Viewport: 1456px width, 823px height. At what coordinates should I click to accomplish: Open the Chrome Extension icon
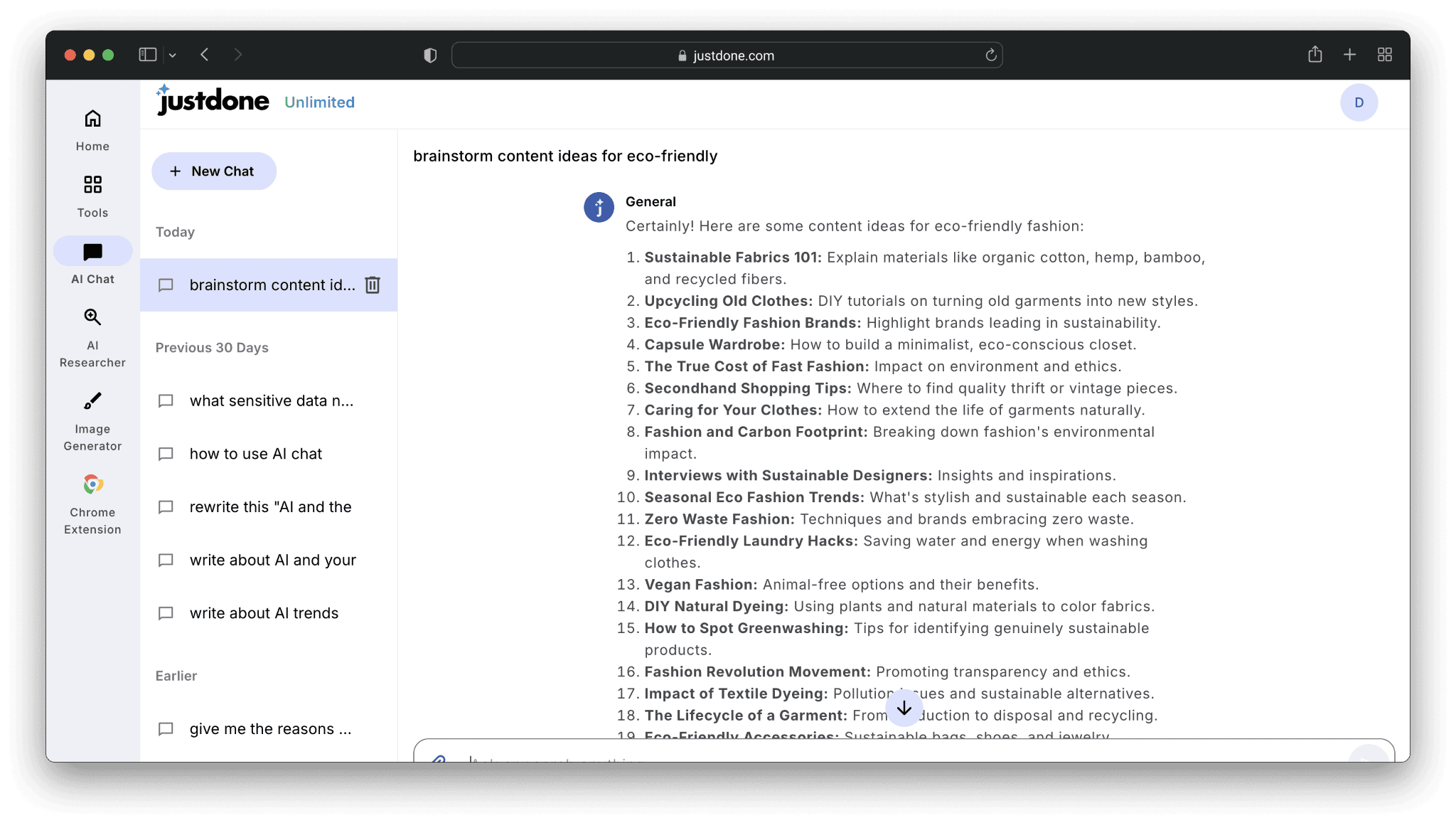(x=92, y=484)
